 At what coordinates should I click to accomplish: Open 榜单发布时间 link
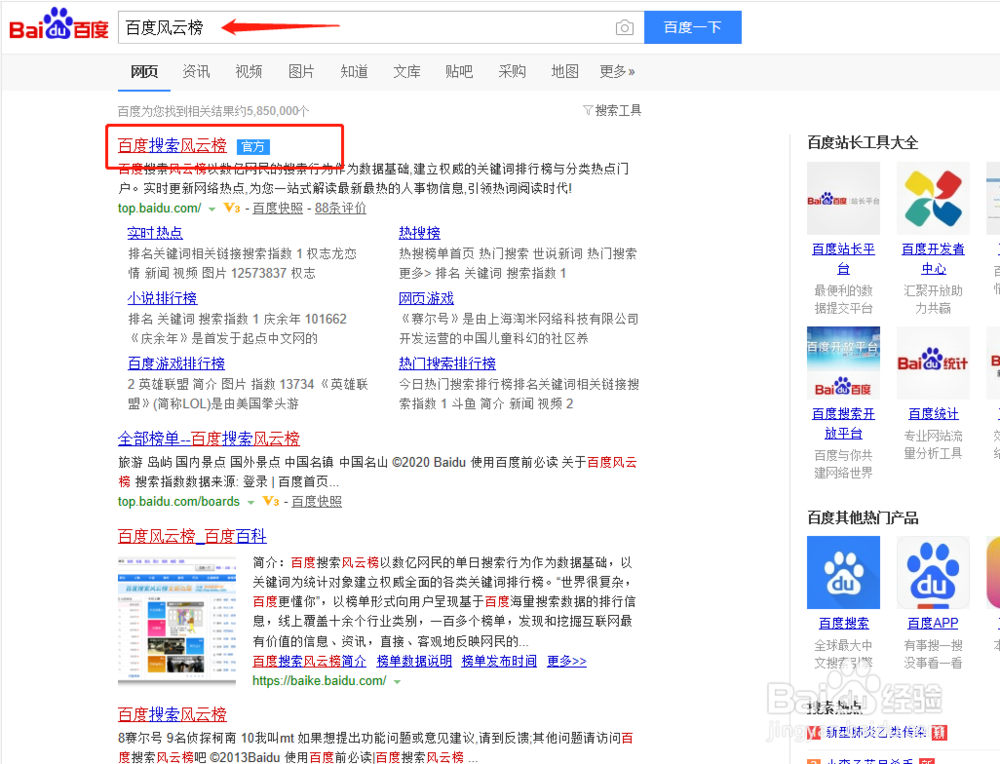499,661
